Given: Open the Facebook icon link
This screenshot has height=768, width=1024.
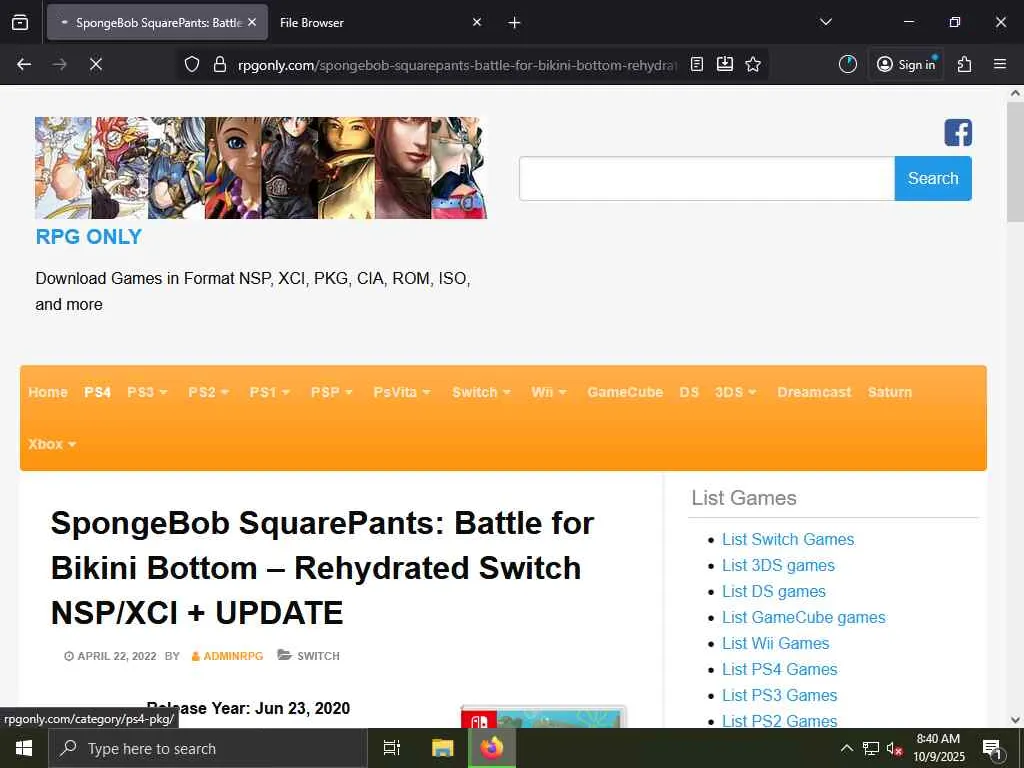Looking at the screenshot, I should click(958, 133).
